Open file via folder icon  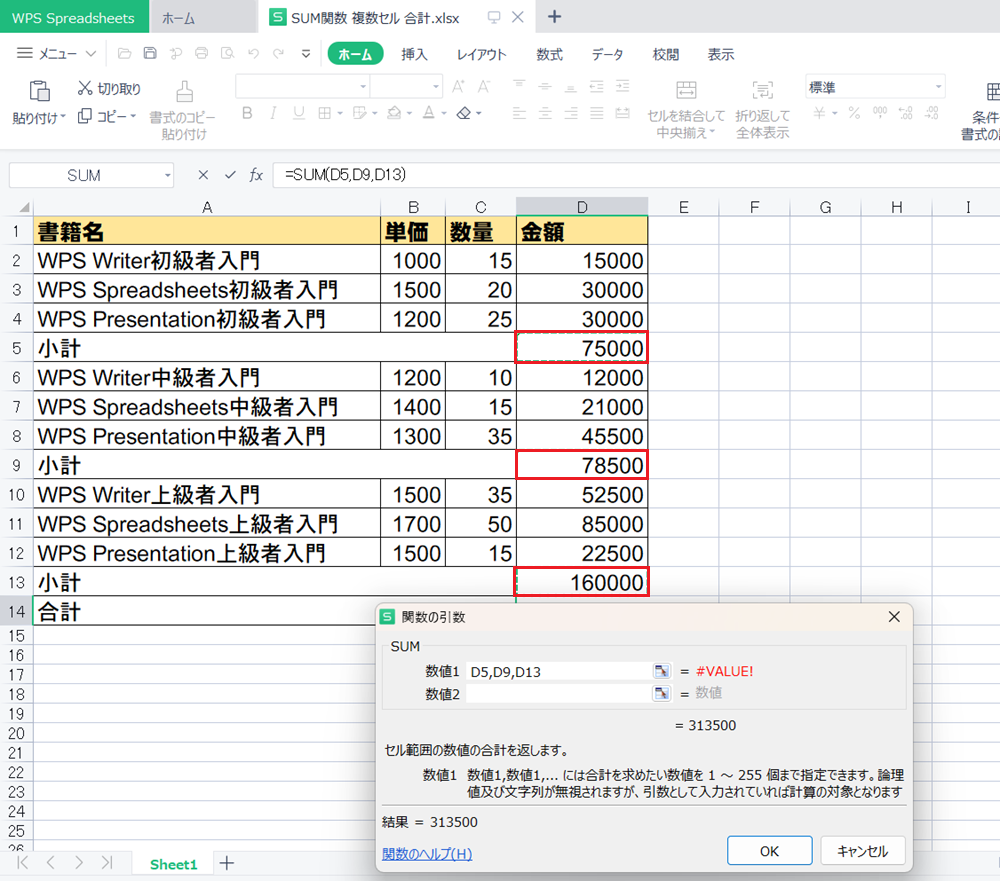[124, 54]
